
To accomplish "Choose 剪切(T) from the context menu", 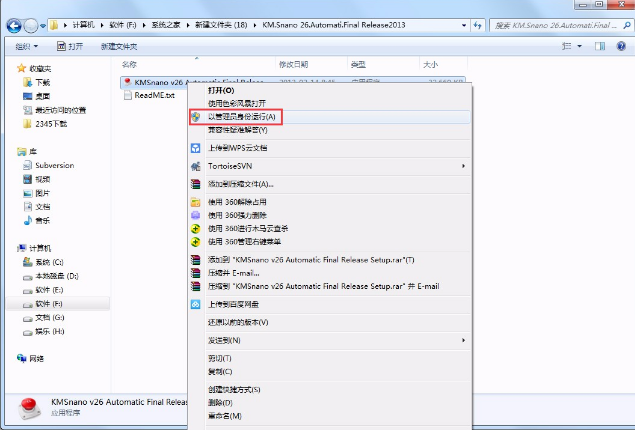I will [219, 358].
